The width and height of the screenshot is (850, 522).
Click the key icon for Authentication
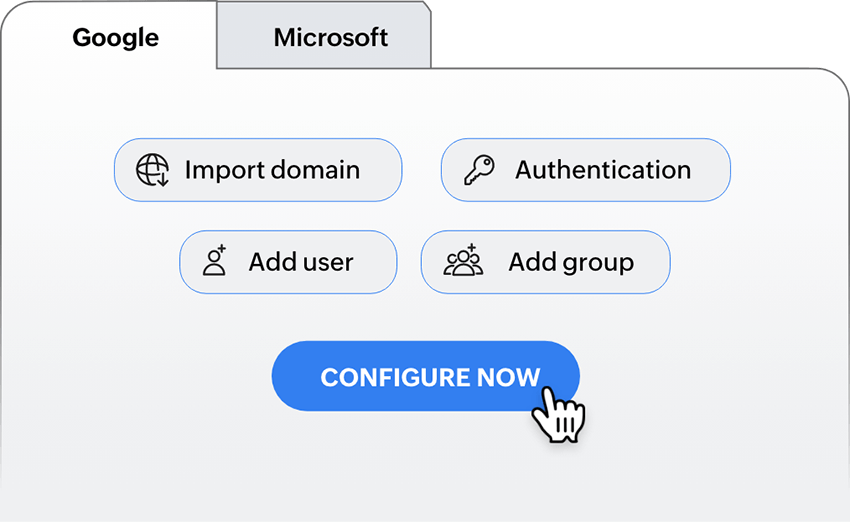[x=480, y=170]
